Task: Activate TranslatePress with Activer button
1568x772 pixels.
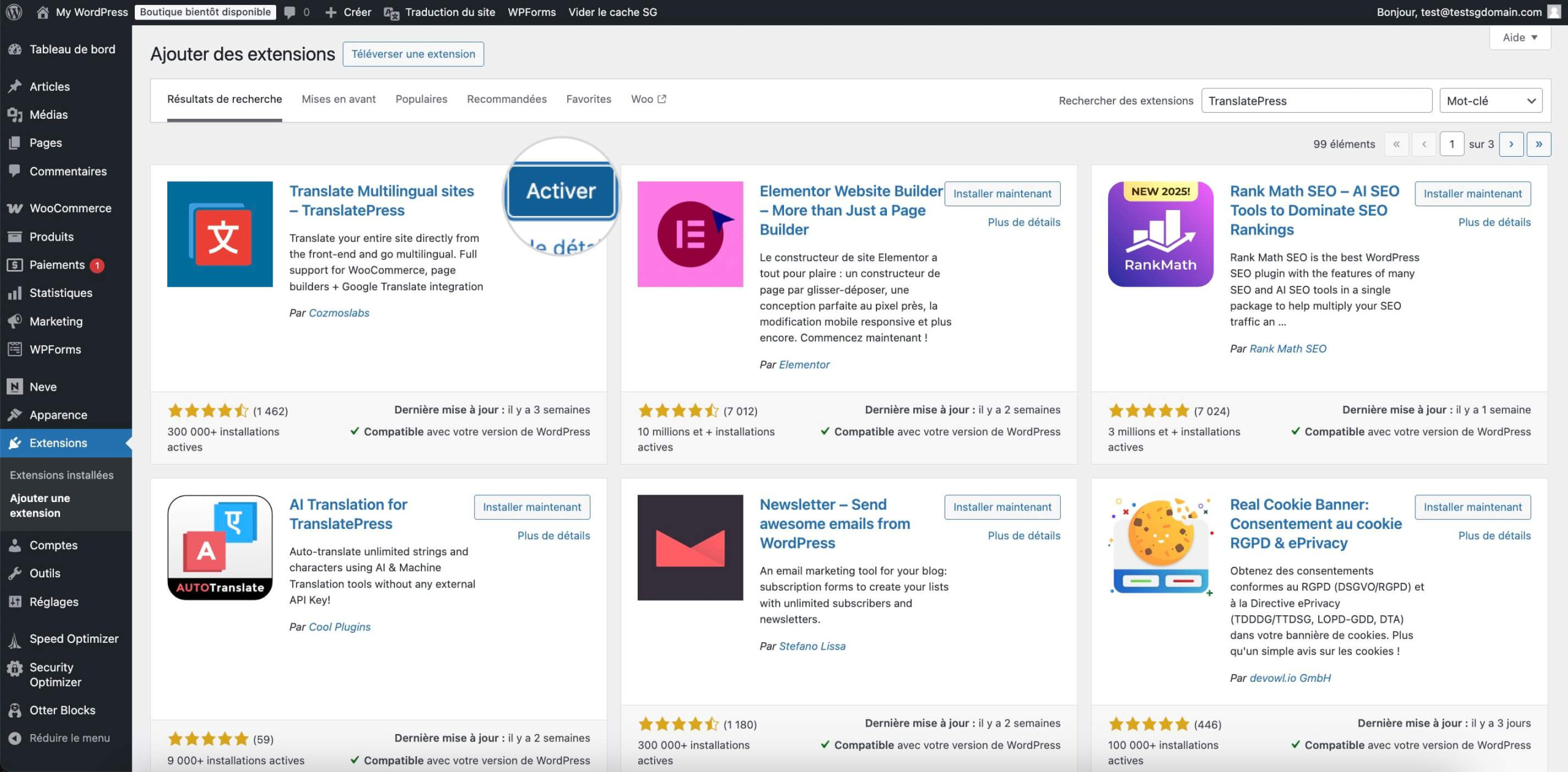Action: pos(561,191)
